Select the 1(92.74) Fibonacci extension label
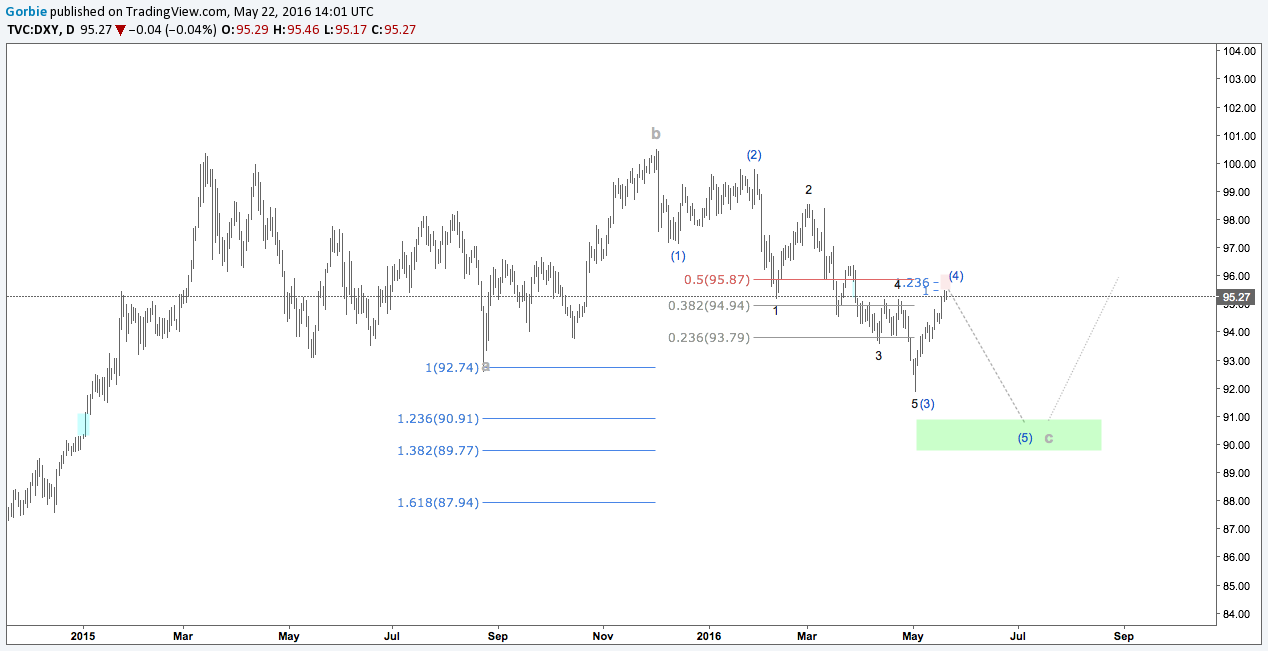Viewport: 1268px width, 651px height. [452, 368]
